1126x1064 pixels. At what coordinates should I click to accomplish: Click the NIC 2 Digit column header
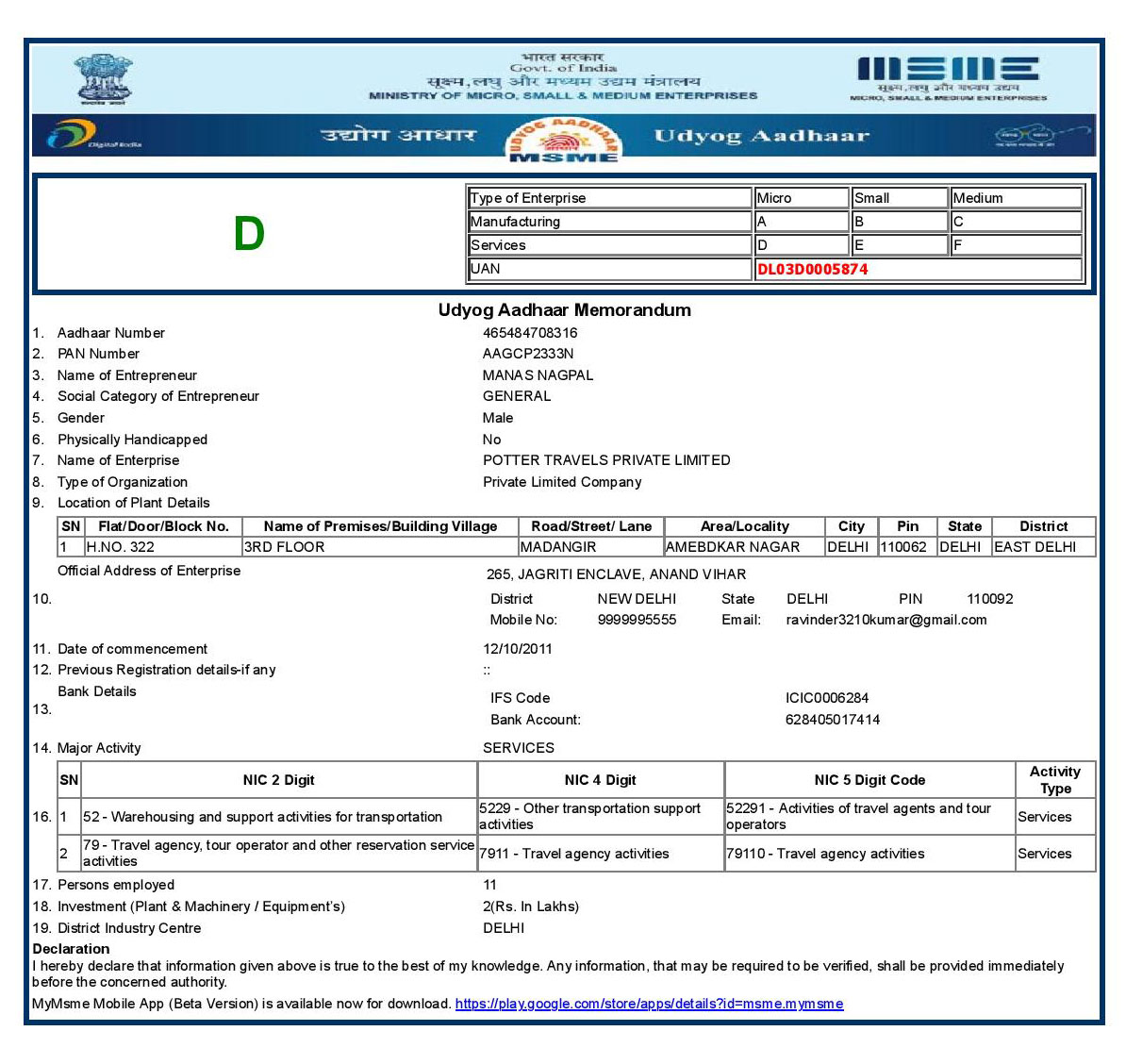pos(278,779)
